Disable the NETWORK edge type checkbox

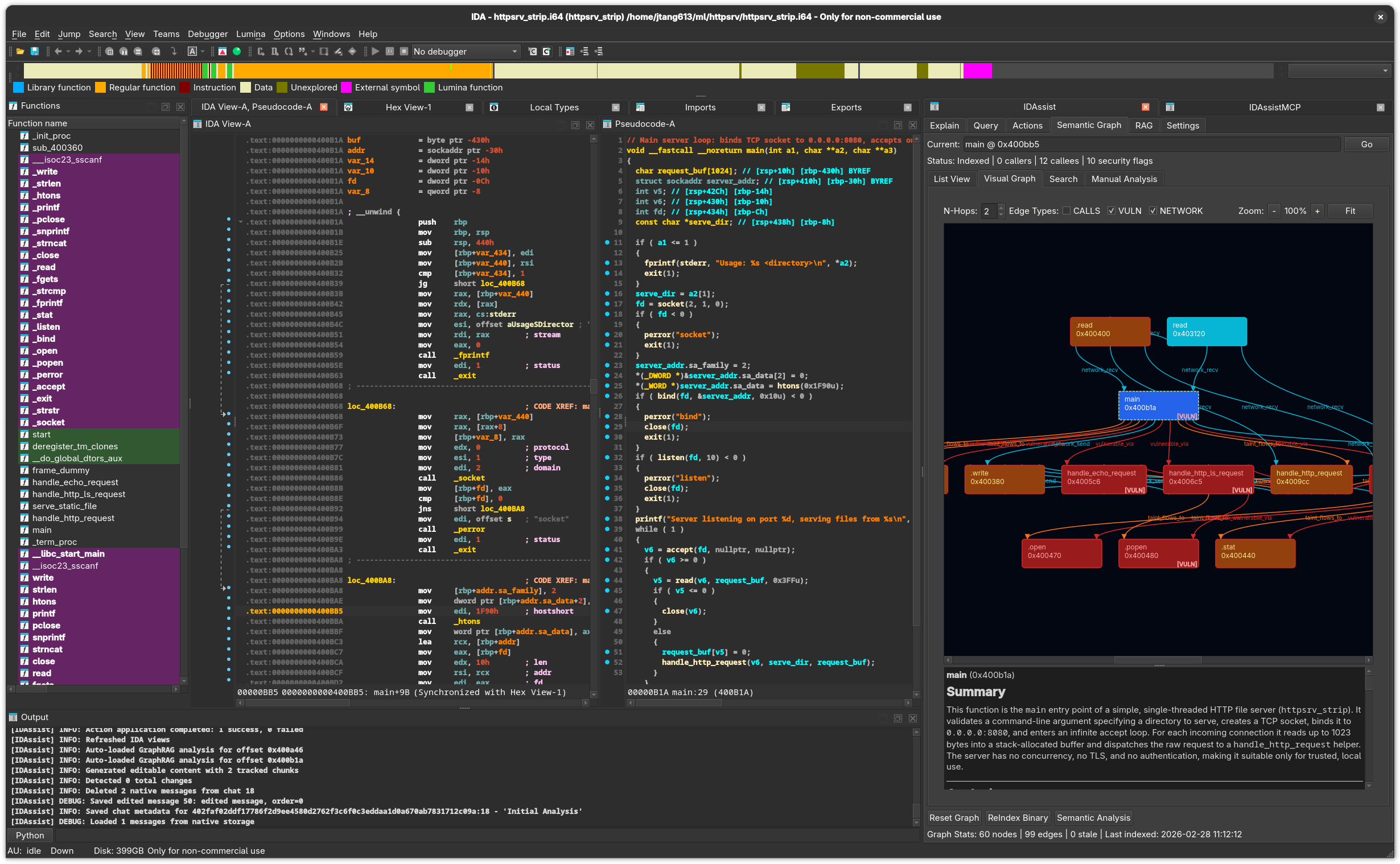click(1153, 210)
